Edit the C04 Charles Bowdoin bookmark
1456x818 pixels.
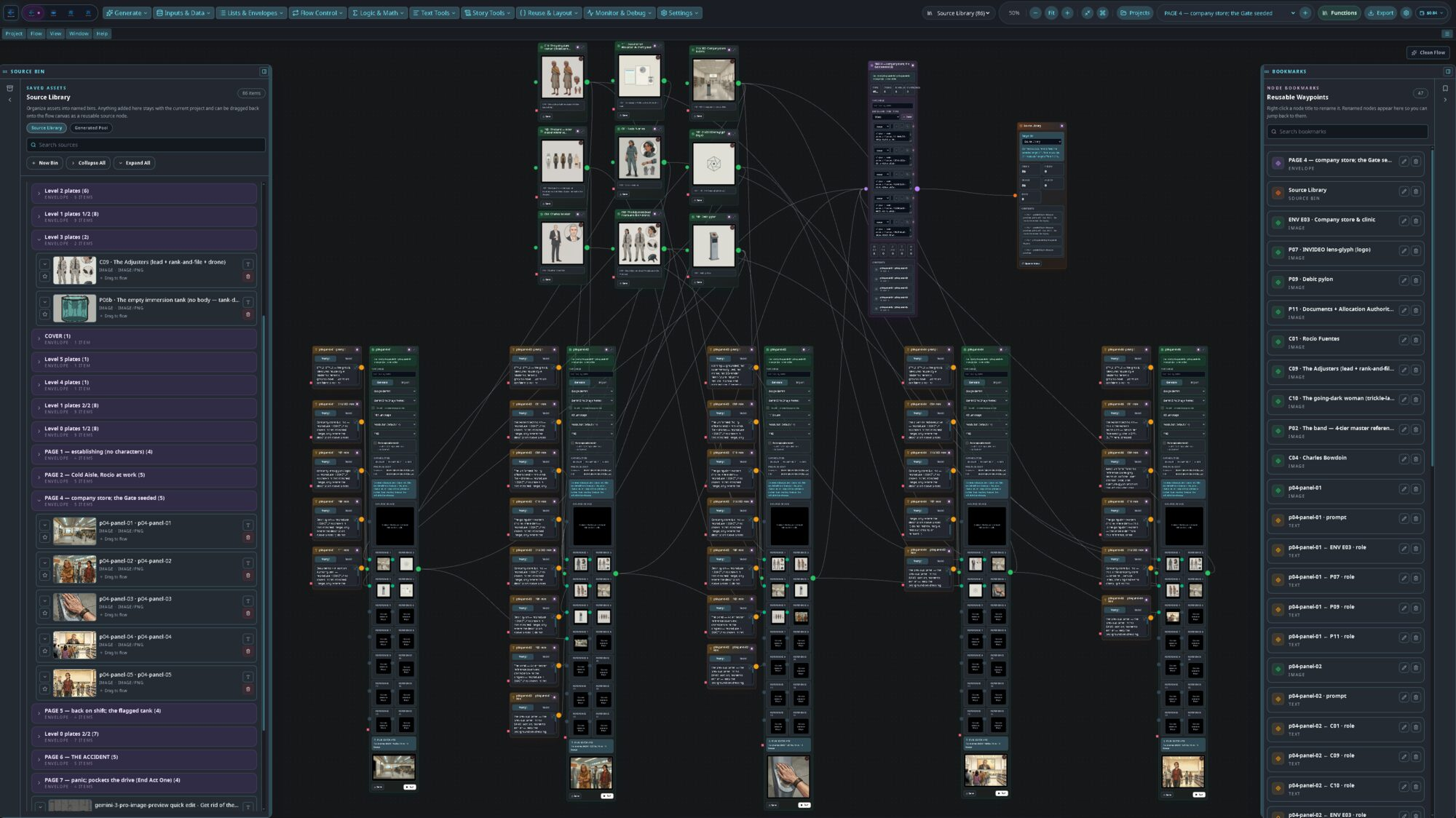1404,459
